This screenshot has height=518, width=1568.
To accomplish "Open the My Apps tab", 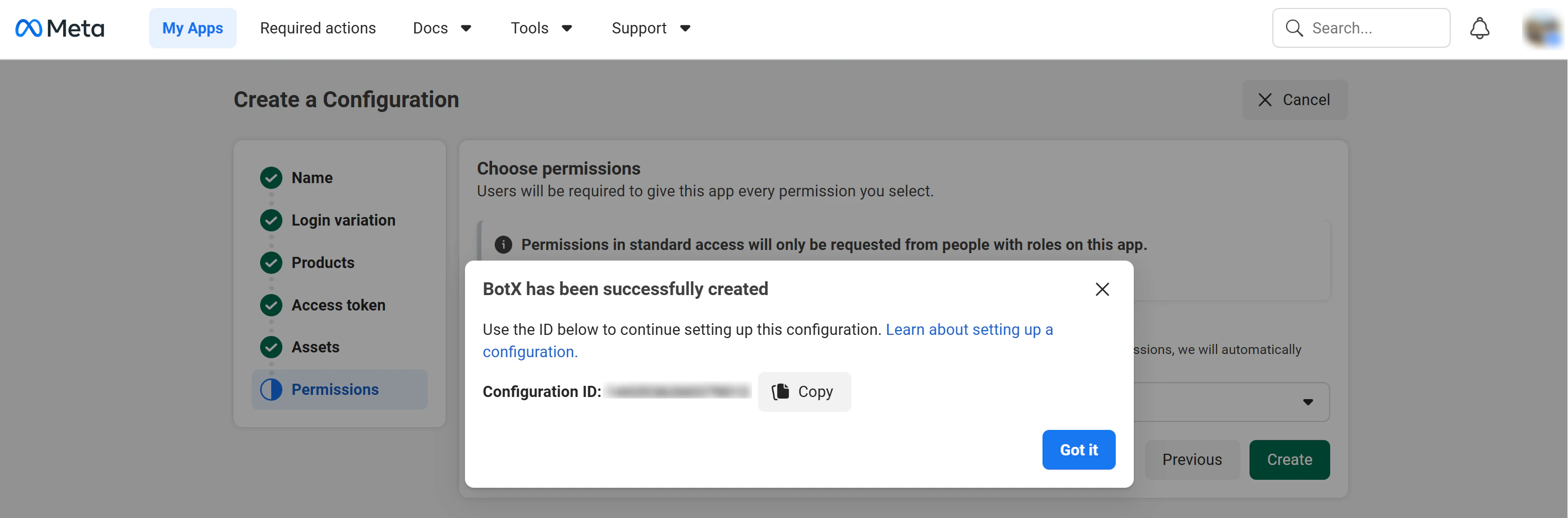I will click(x=192, y=28).
